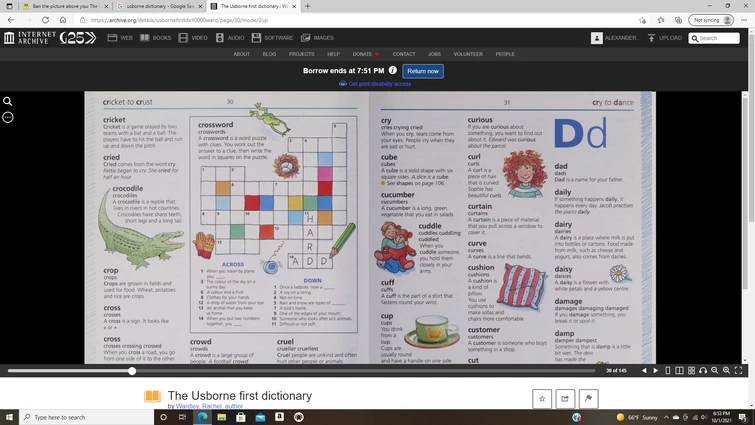
Task: Go to the browser home page
Action: (x=63, y=20)
